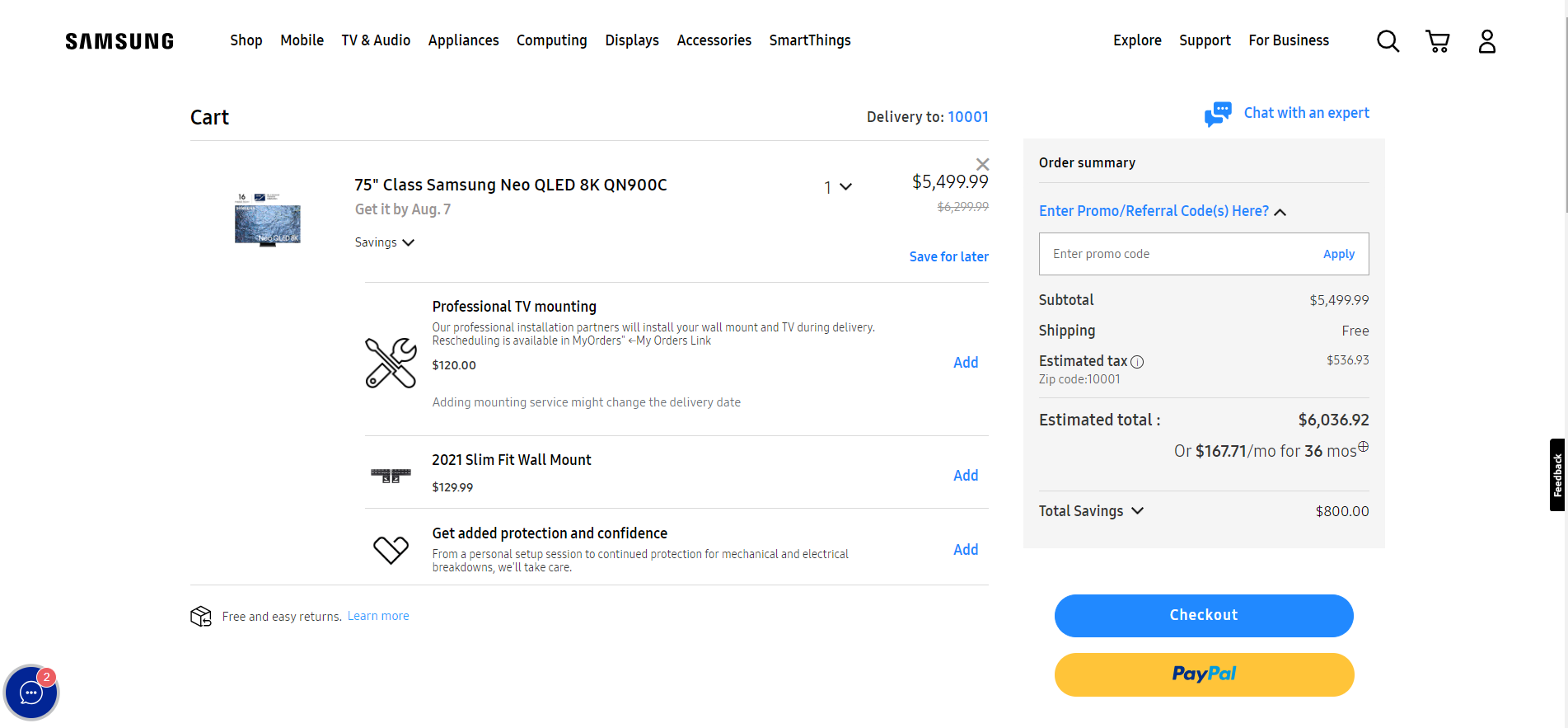The height and width of the screenshot is (728, 1568).
Task: Open the Mobile menu
Action: [x=302, y=40]
